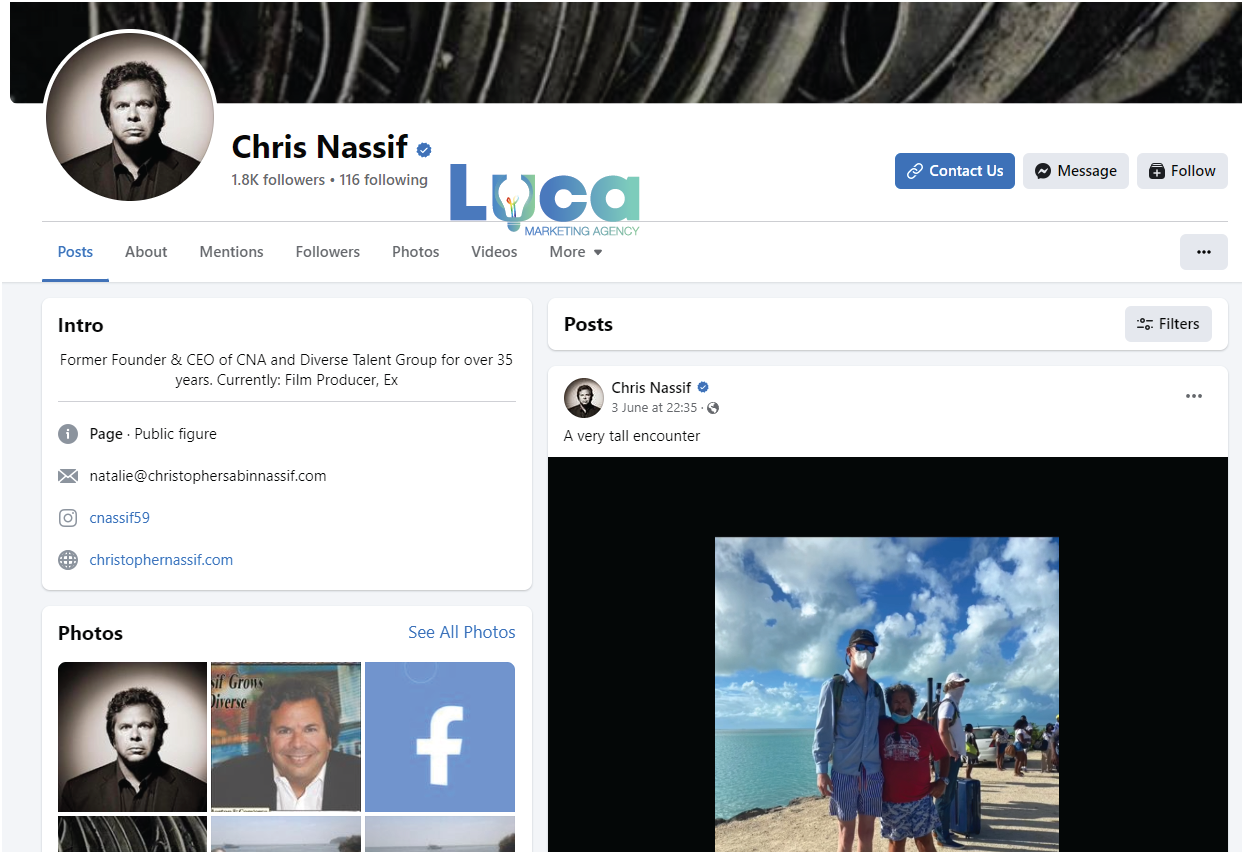This screenshot has height=853, width=1242.
Task: Open the Photos tab
Action: pyautogui.click(x=416, y=252)
